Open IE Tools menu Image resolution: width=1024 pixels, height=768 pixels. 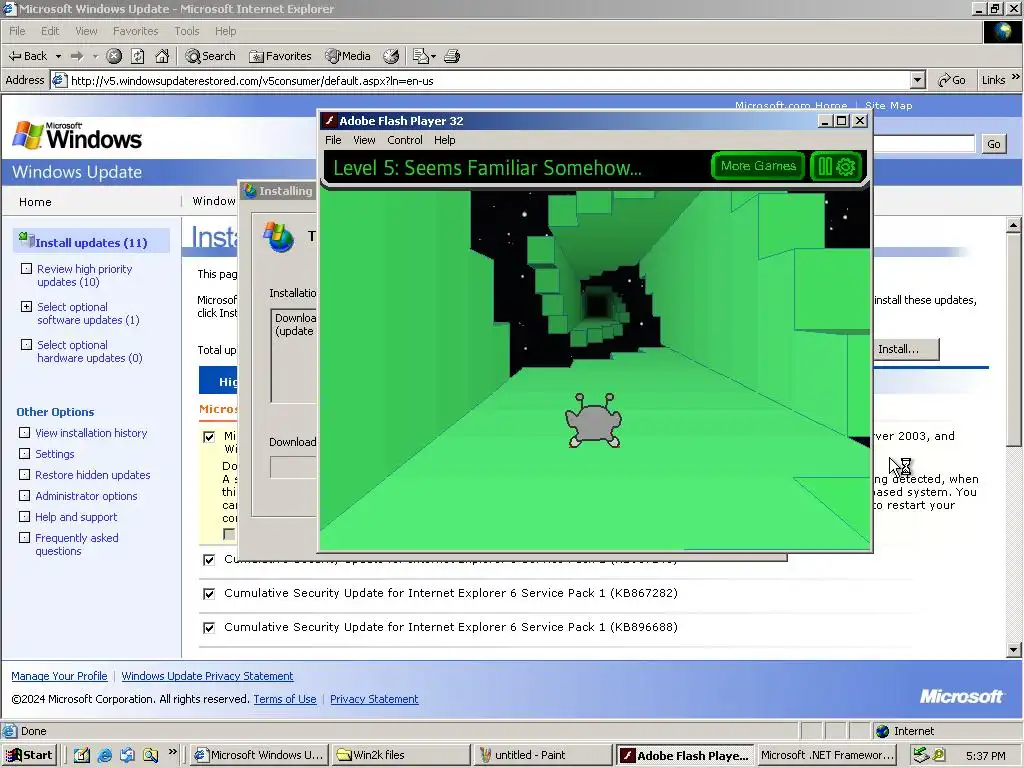(186, 31)
